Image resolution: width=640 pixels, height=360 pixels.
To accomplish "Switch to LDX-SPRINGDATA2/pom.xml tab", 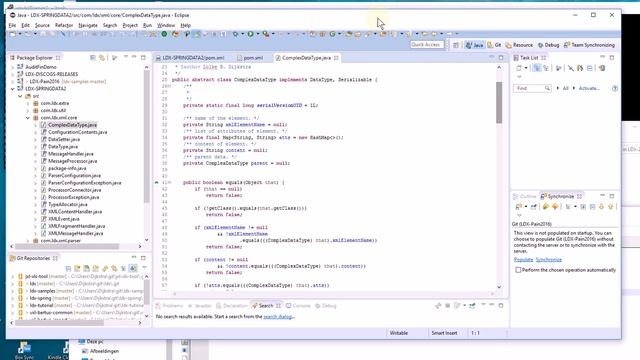I will [x=190, y=58].
